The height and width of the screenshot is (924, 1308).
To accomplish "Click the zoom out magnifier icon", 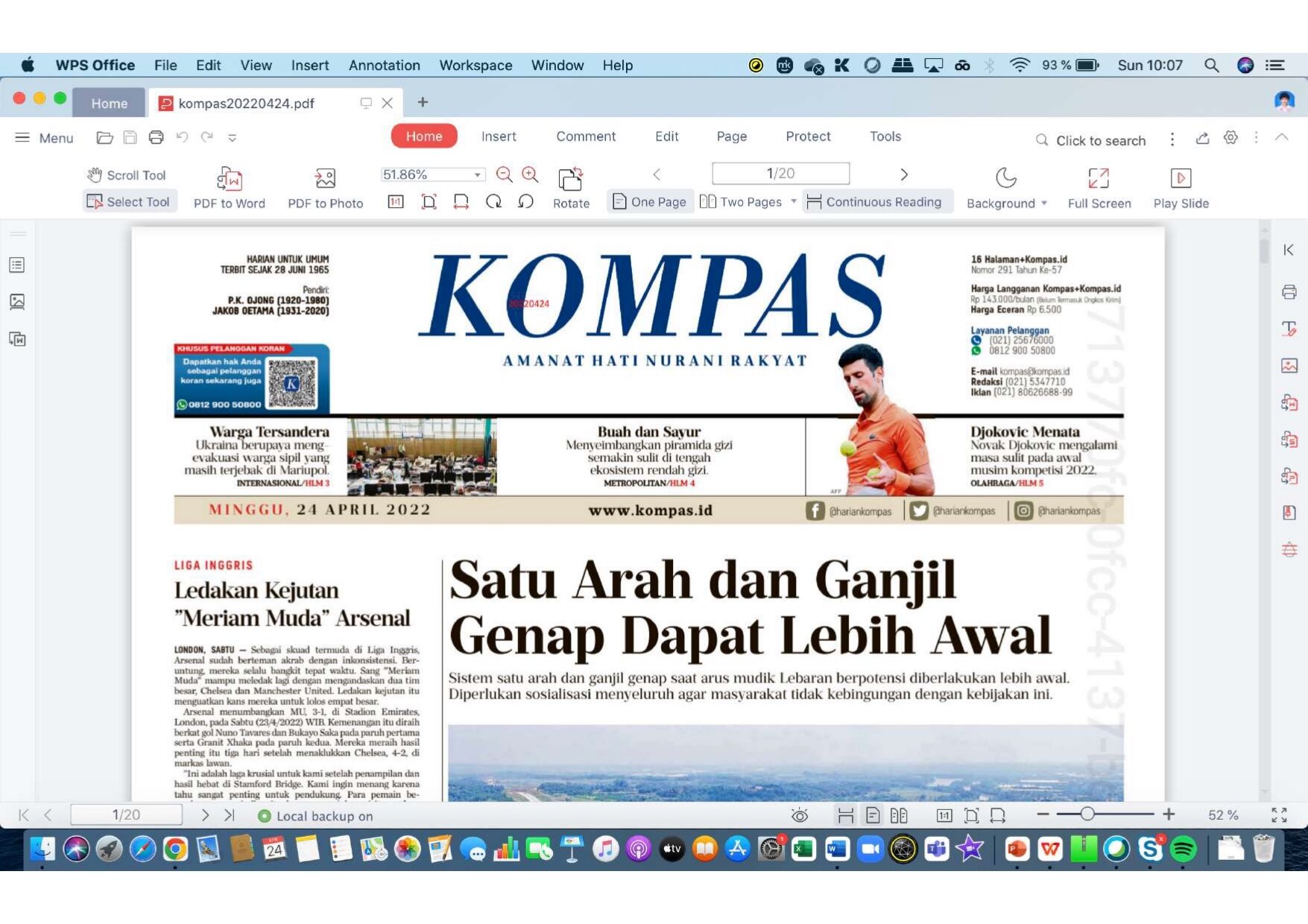I will point(504,174).
